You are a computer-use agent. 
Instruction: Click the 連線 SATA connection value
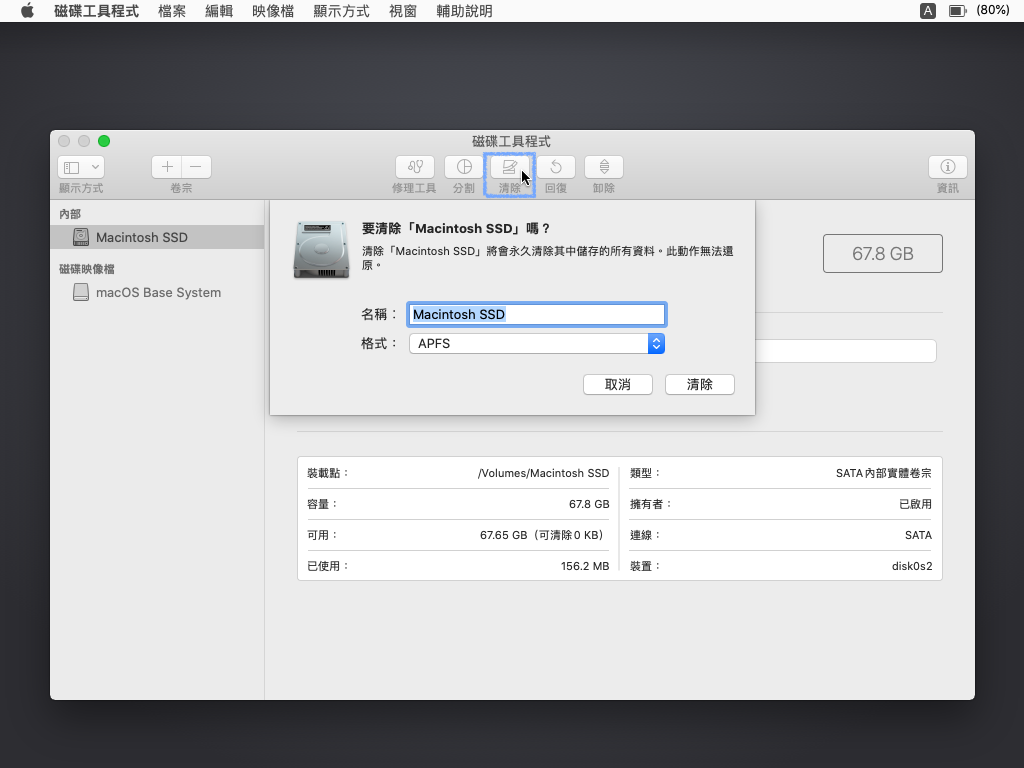(x=918, y=535)
